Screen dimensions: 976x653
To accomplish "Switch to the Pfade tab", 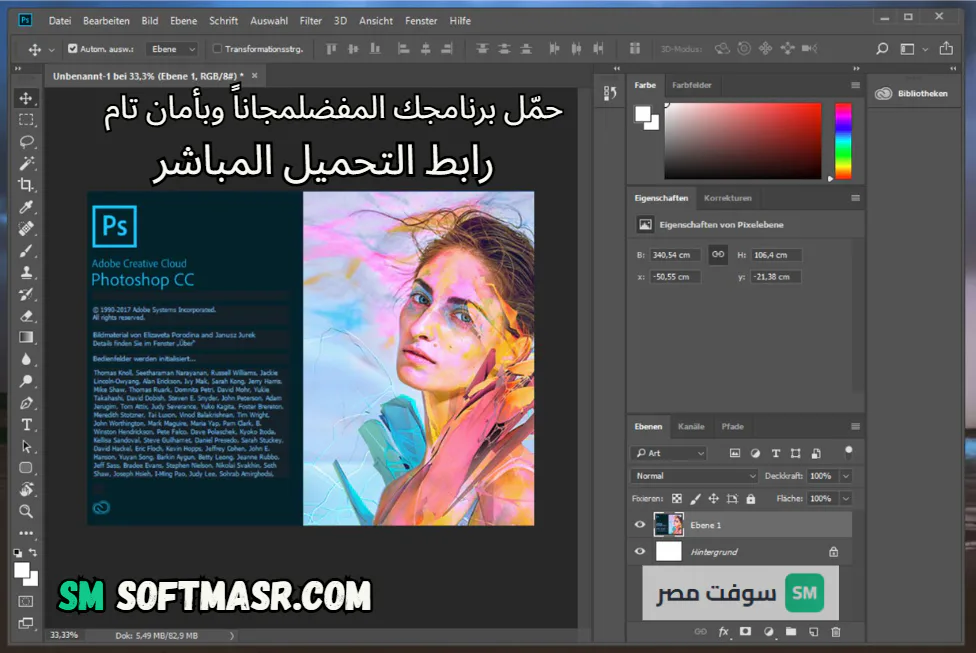I will point(733,426).
